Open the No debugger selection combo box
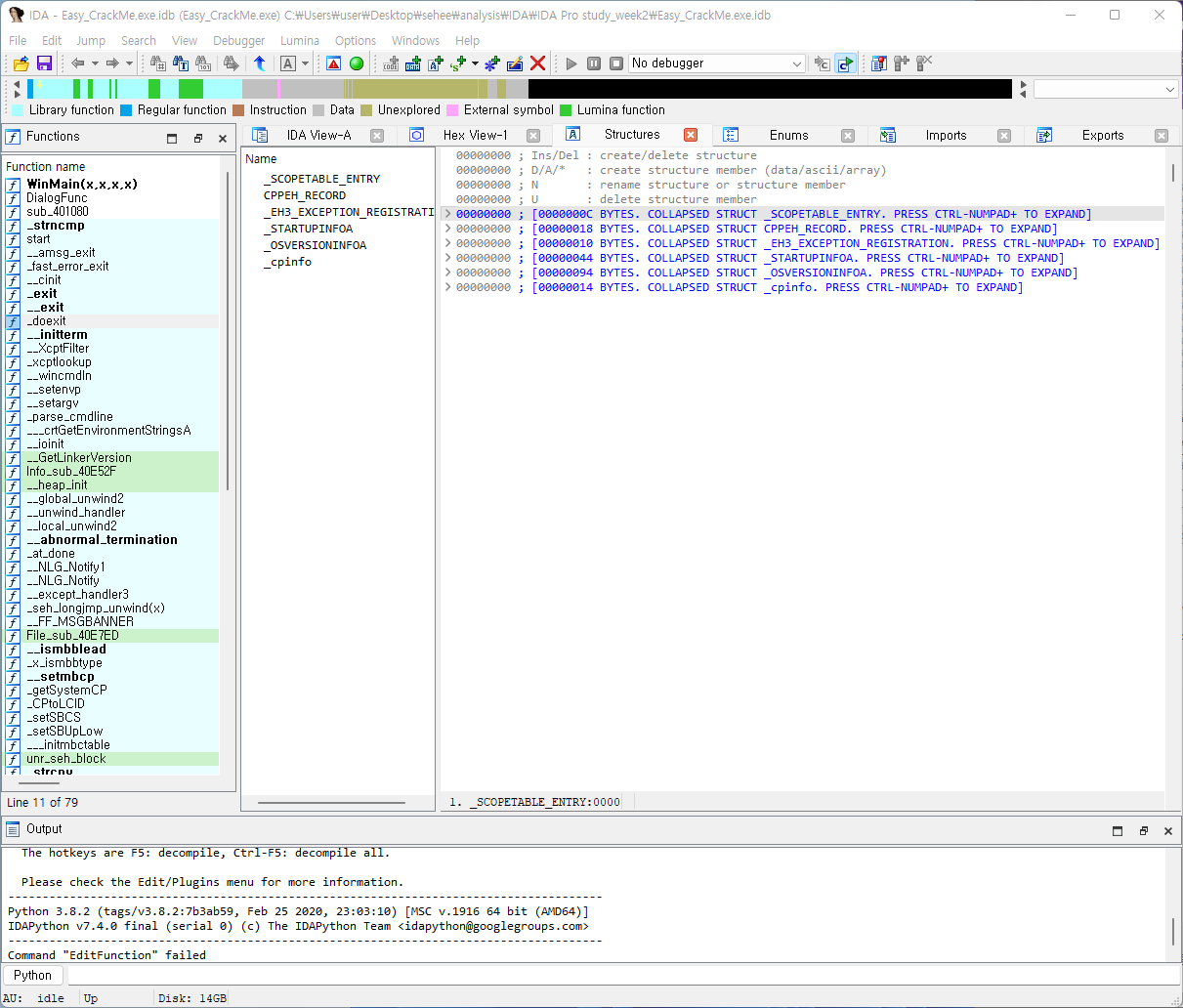The image size is (1183, 1008). 716,63
